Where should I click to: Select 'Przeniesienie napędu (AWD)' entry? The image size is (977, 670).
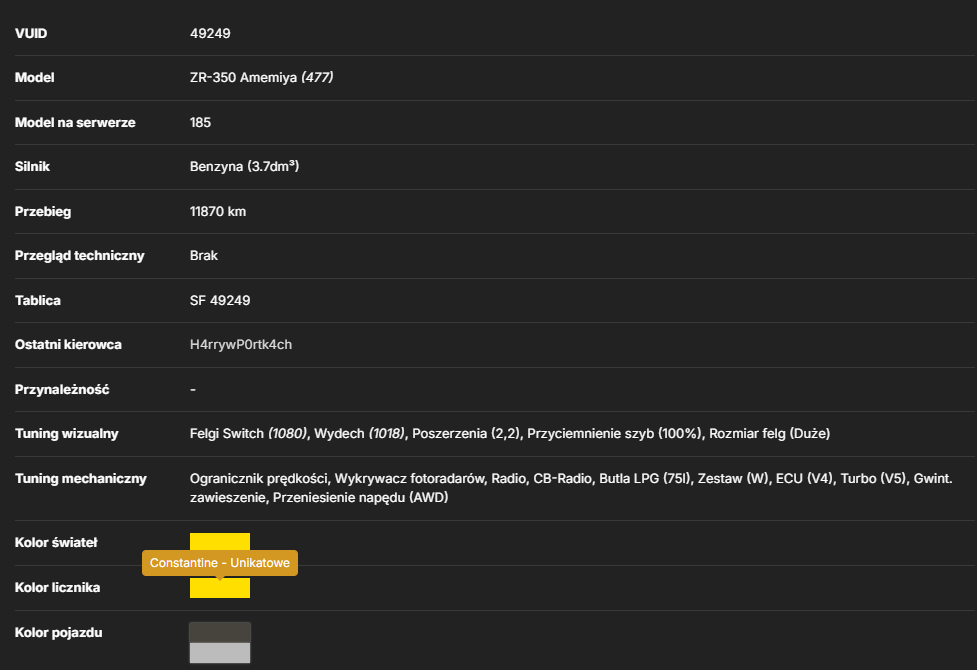click(361, 497)
